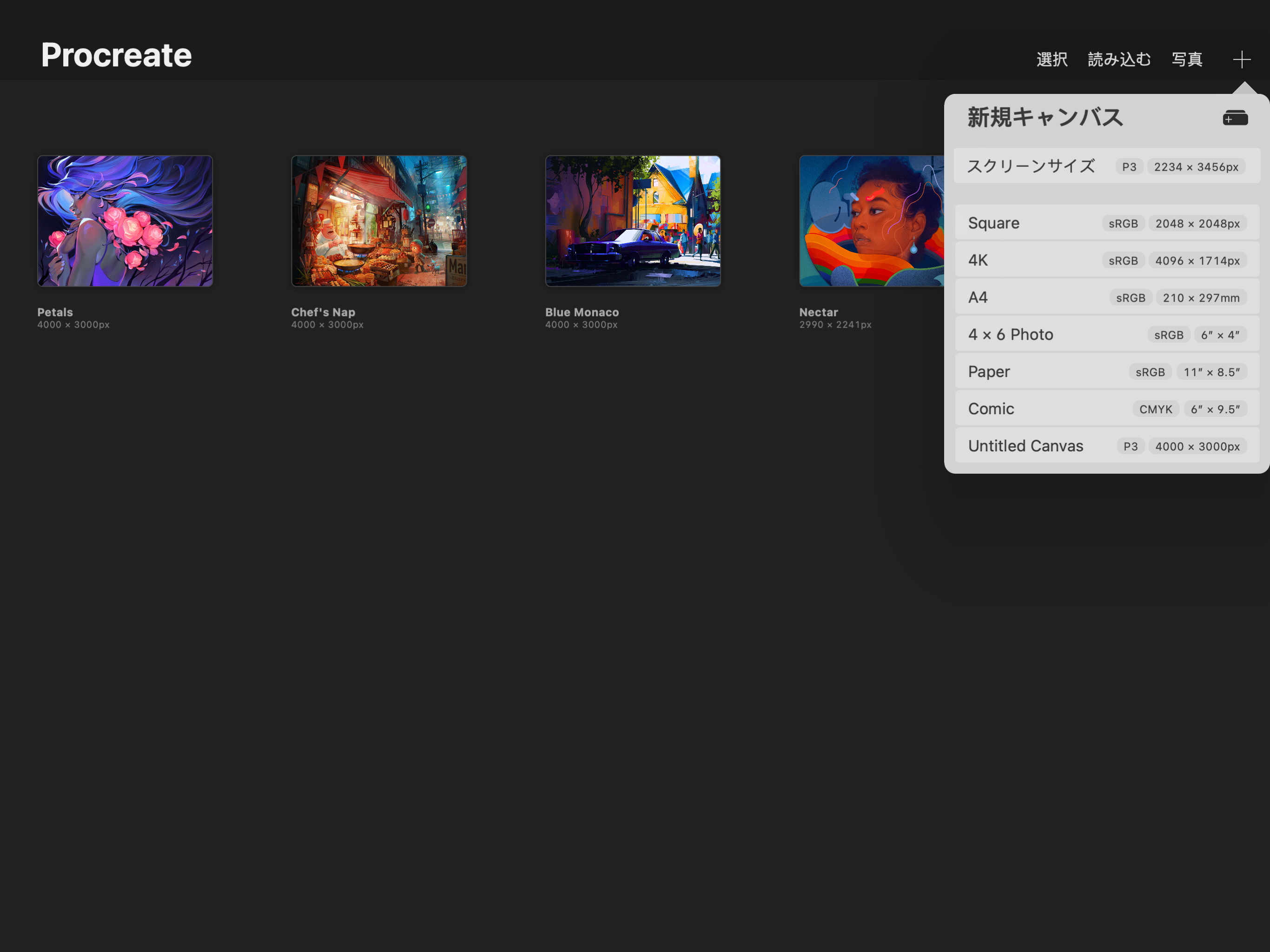This screenshot has height=952, width=1270.
Task: Tap the custom canvas creation icon
Action: pos(1235,118)
